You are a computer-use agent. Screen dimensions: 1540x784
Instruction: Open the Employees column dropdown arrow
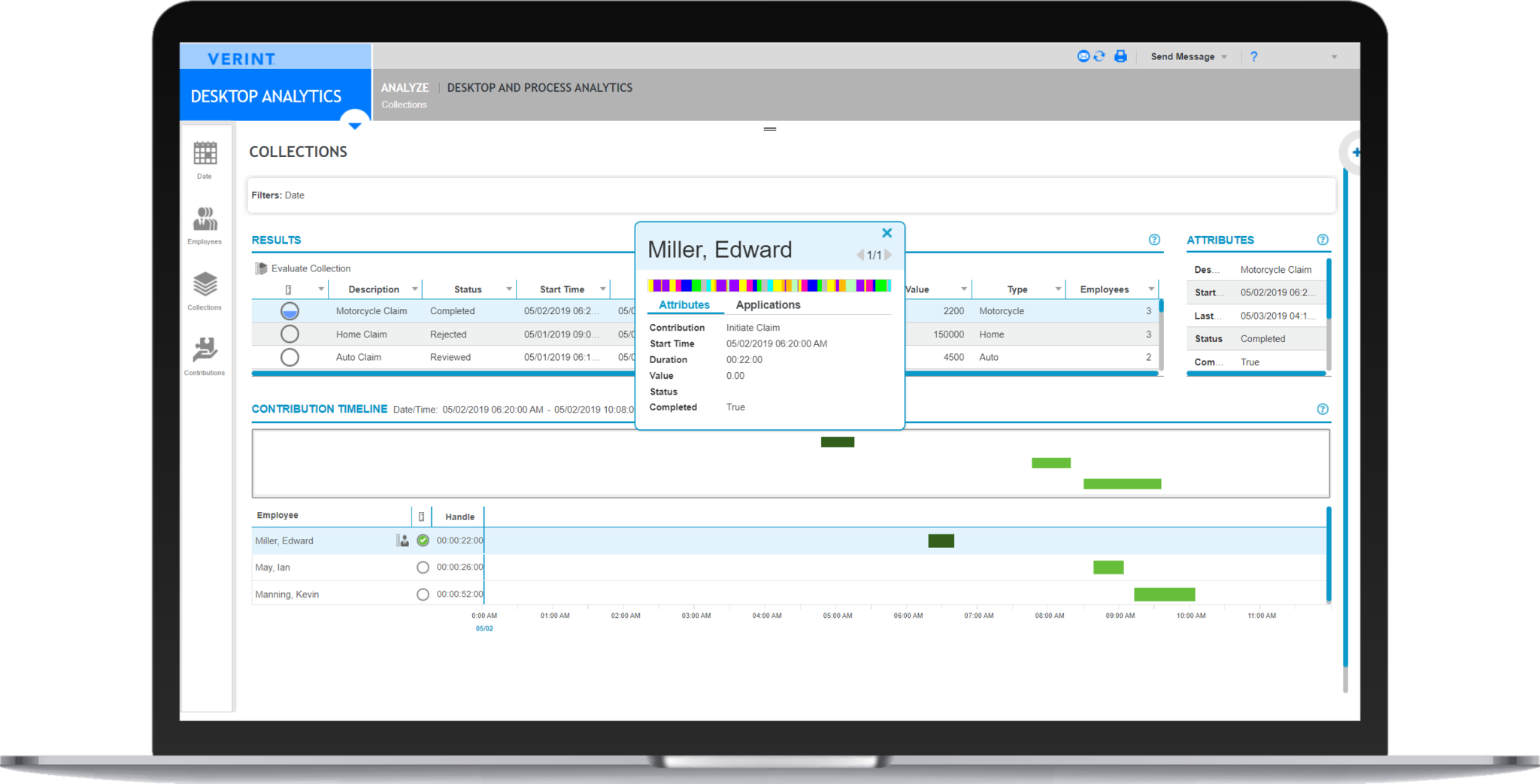click(1150, 289)
